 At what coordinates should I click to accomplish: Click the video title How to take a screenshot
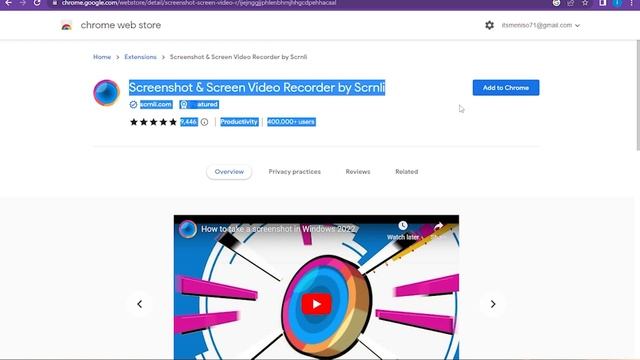coord(278,229)
